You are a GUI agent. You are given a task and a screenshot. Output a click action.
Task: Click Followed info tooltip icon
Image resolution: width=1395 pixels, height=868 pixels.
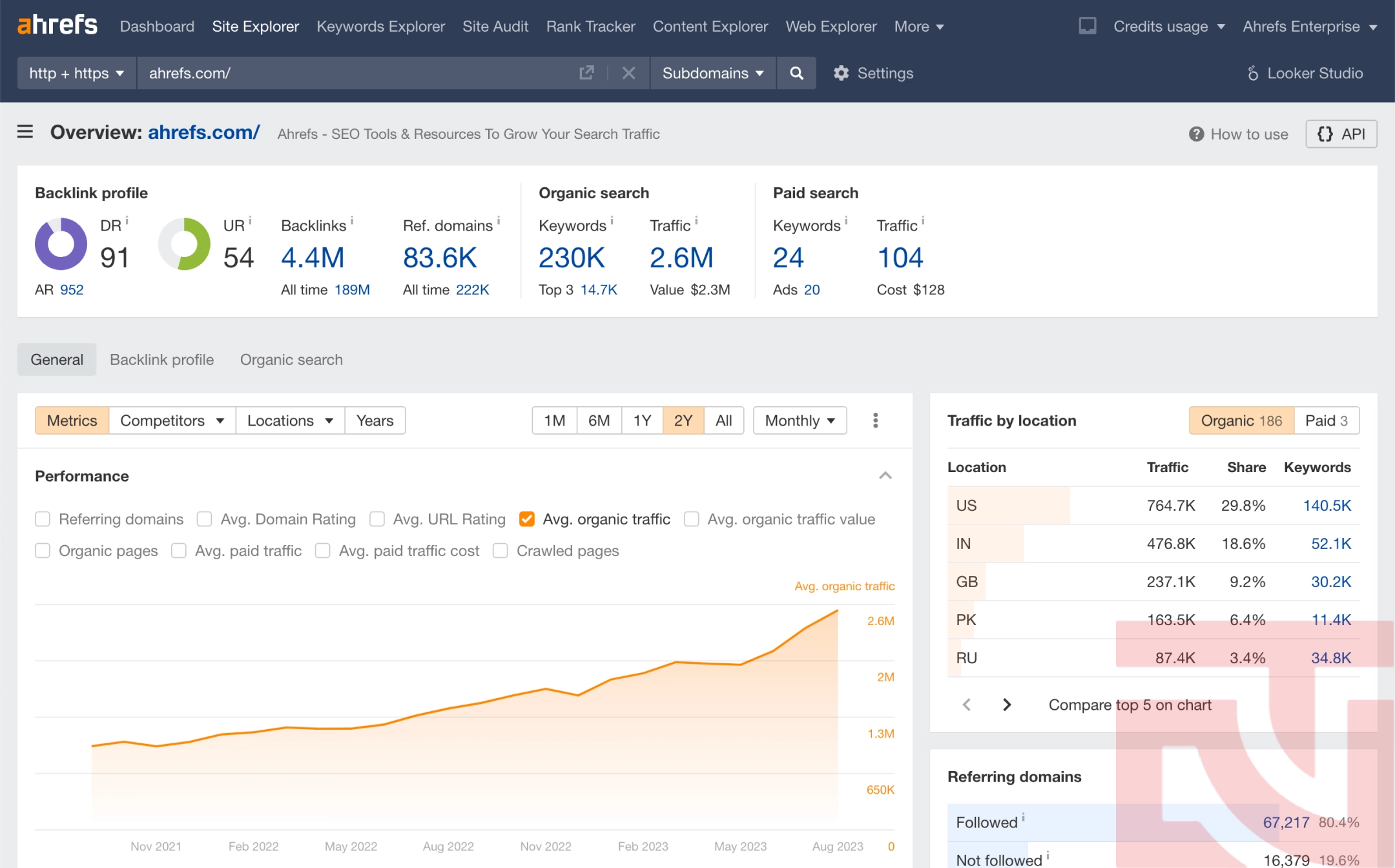(1023, 818)
